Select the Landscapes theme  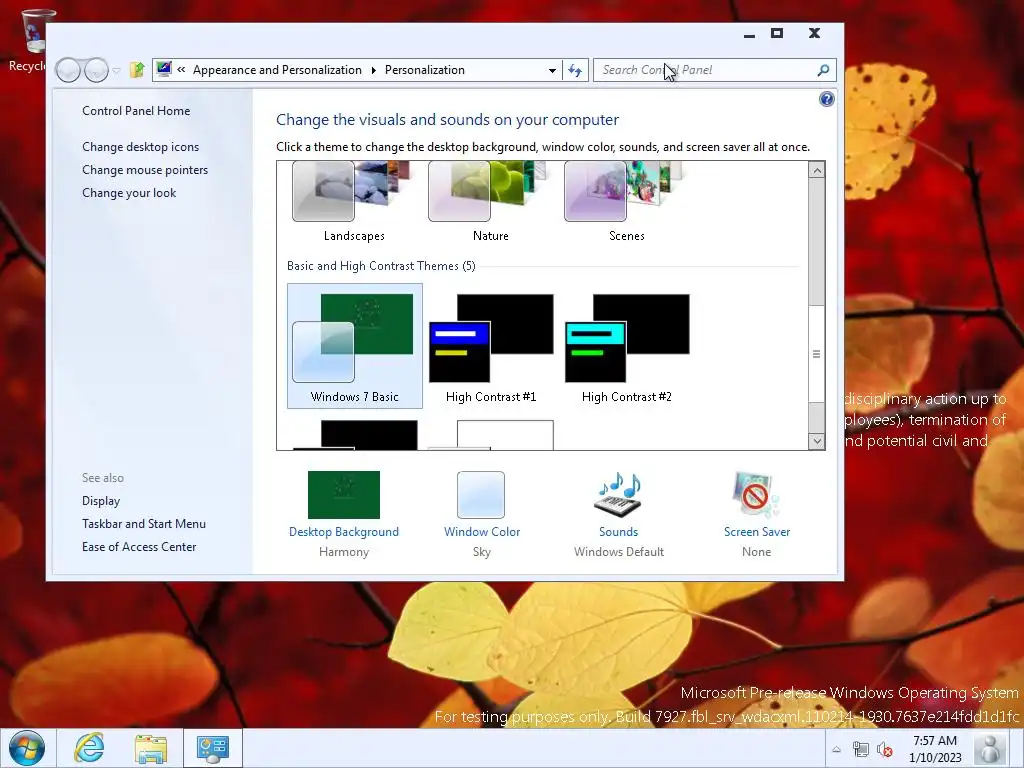pyautogui.click(x=355, y=202)
